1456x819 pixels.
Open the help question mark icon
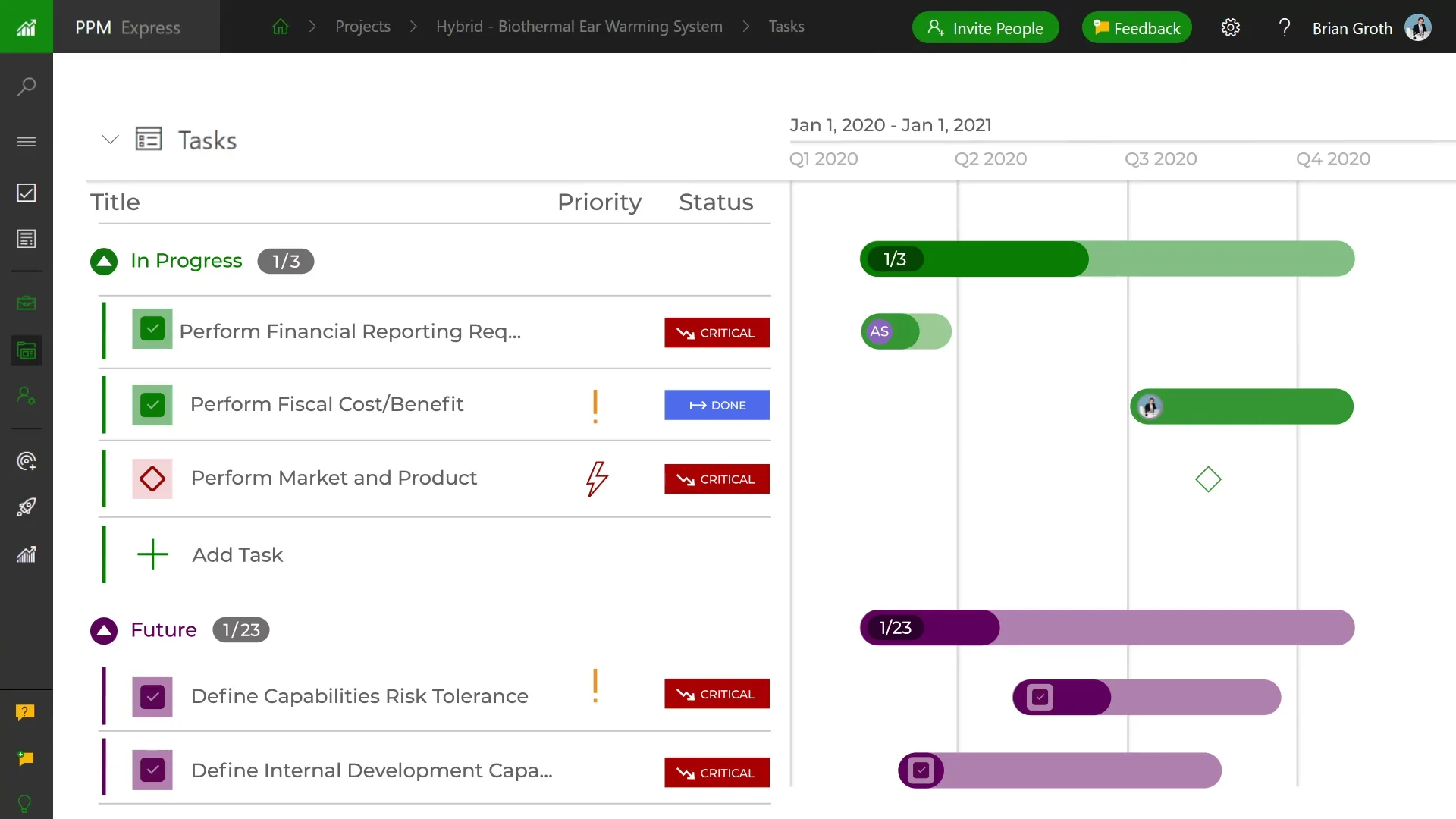click(1284, 28)
